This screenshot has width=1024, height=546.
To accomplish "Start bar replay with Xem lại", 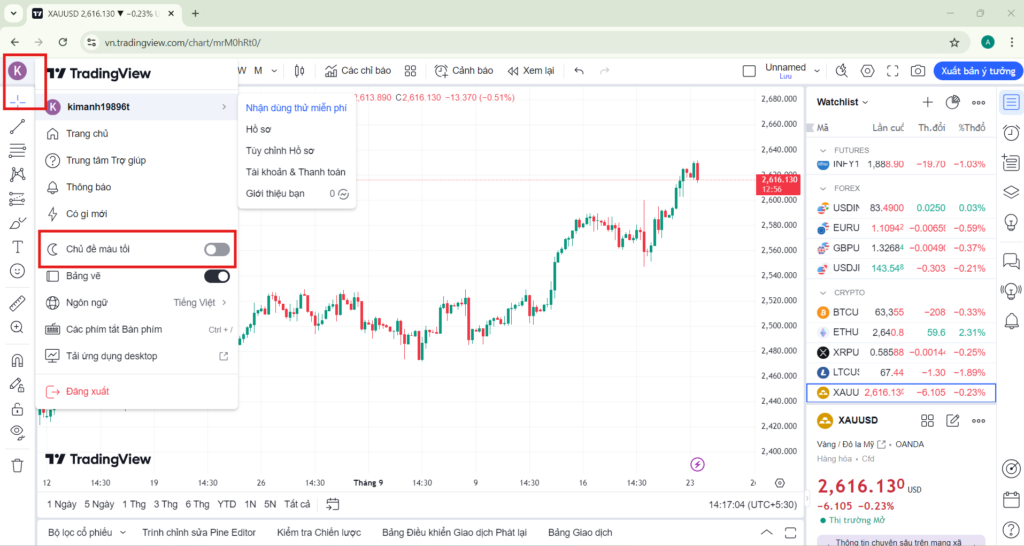I will coord(531,71).
